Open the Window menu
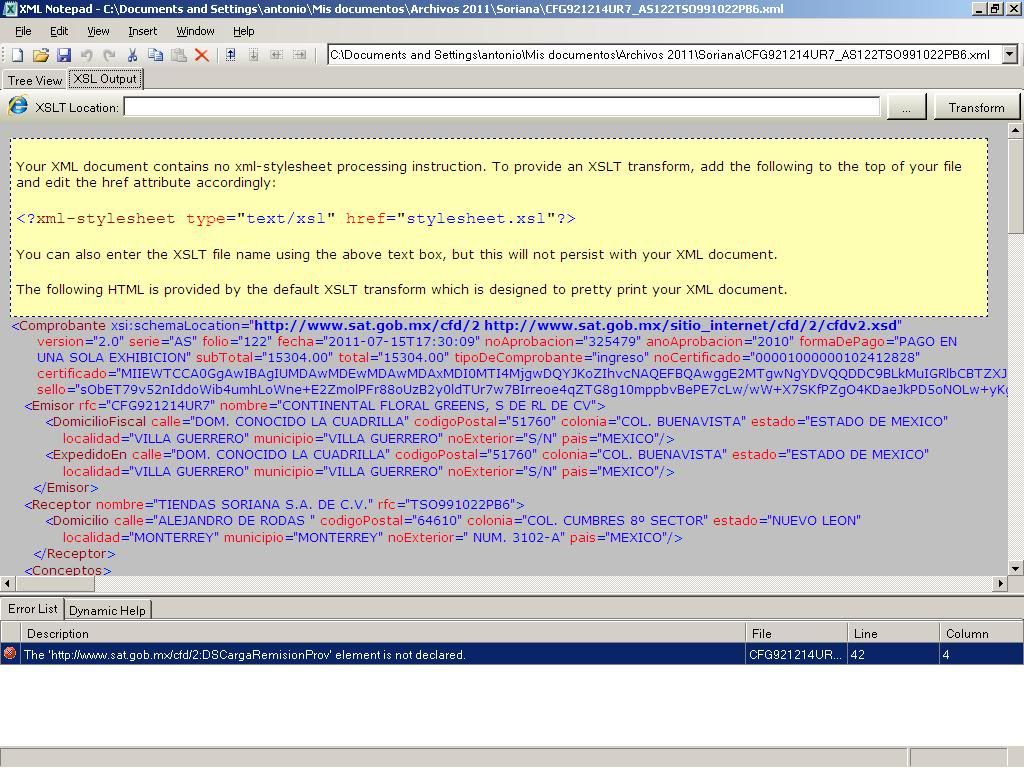Screen dimensions: 1024x768 195,31
